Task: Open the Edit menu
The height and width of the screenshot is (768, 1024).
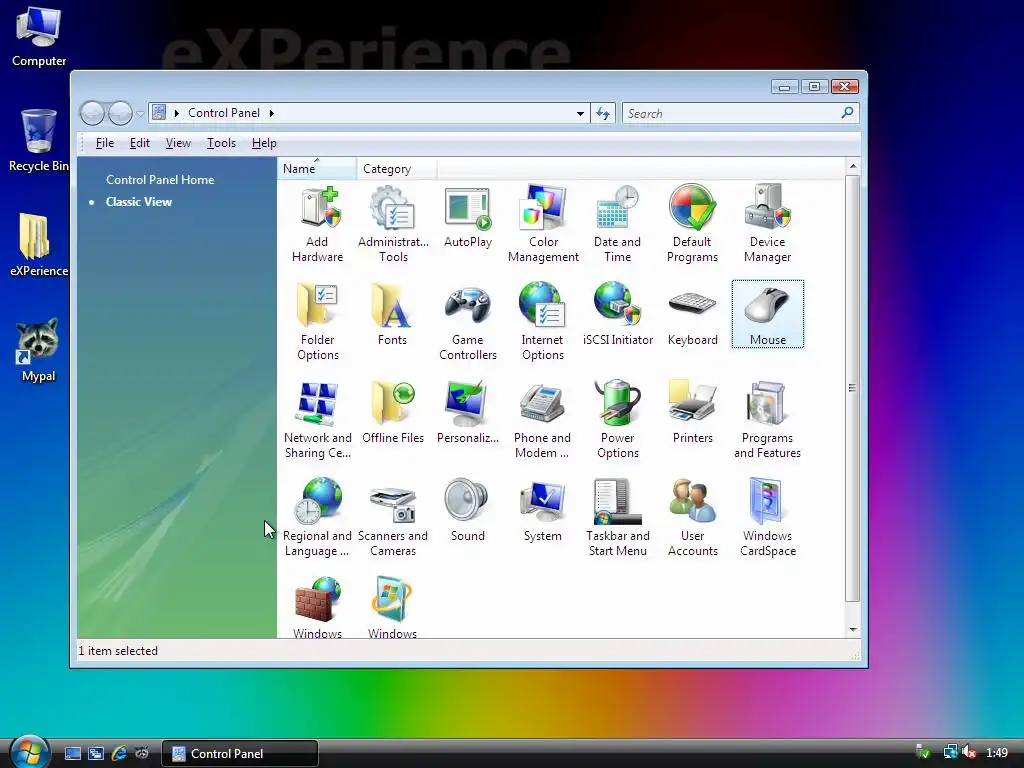Action: point(140,143)
